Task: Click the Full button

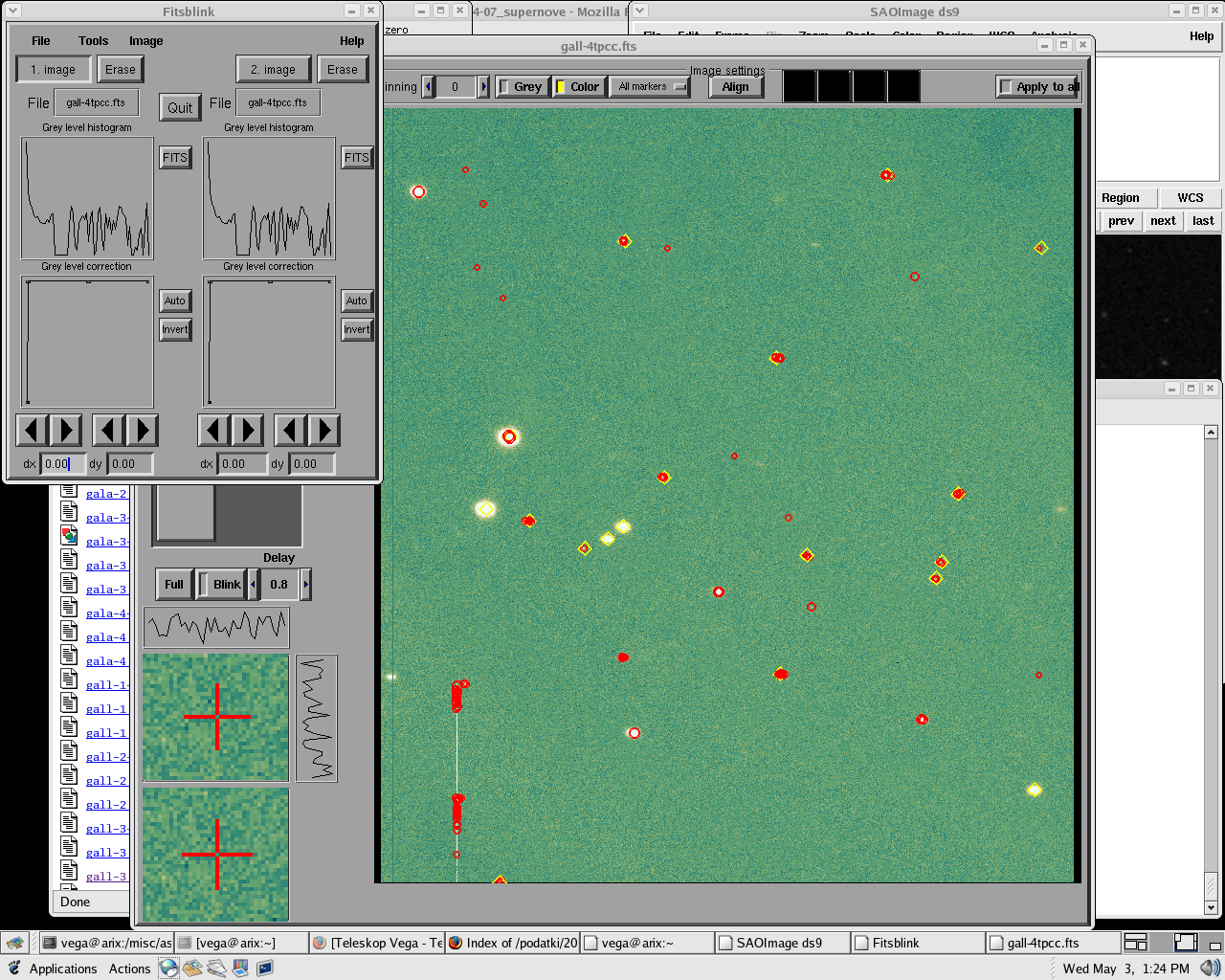Action: click(174, 585)
